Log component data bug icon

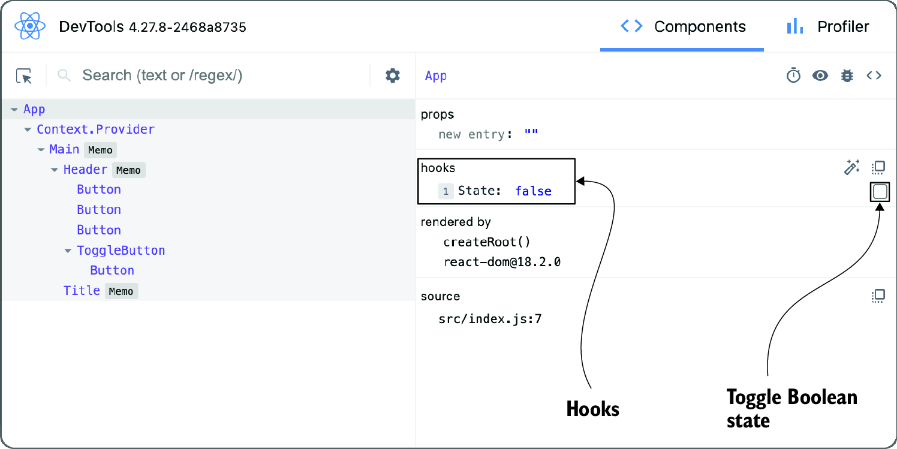click(847, 76)
